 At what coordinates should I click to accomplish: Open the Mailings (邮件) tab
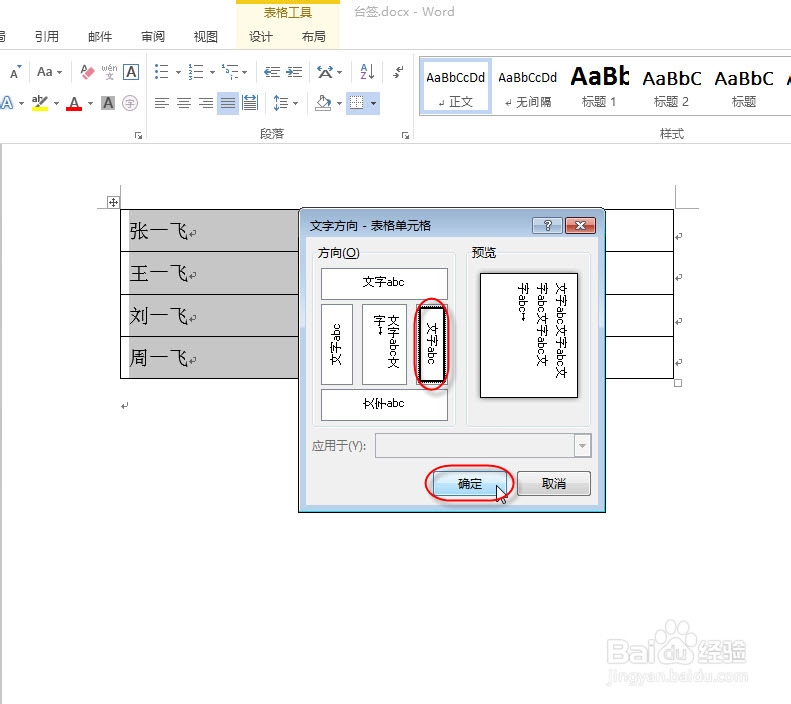tap(100, 36)
